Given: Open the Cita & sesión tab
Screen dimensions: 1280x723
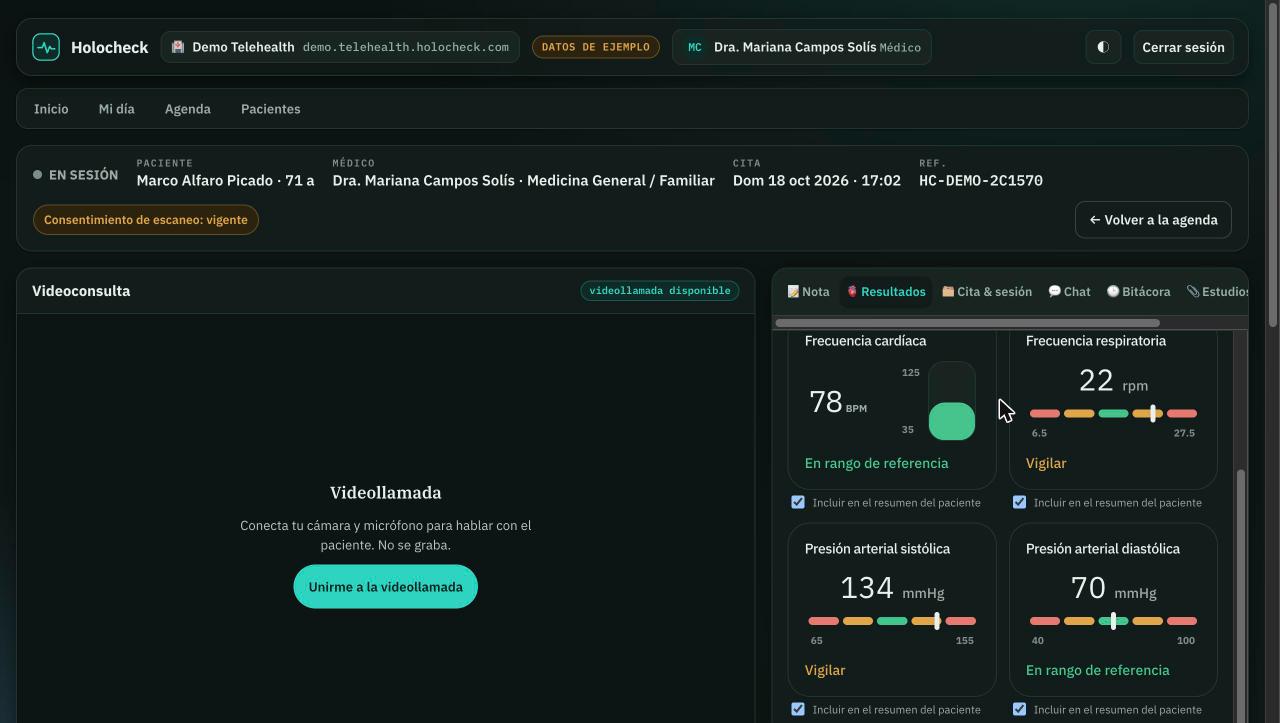Looking at the screenshot, I should click(x=987, y=292).
